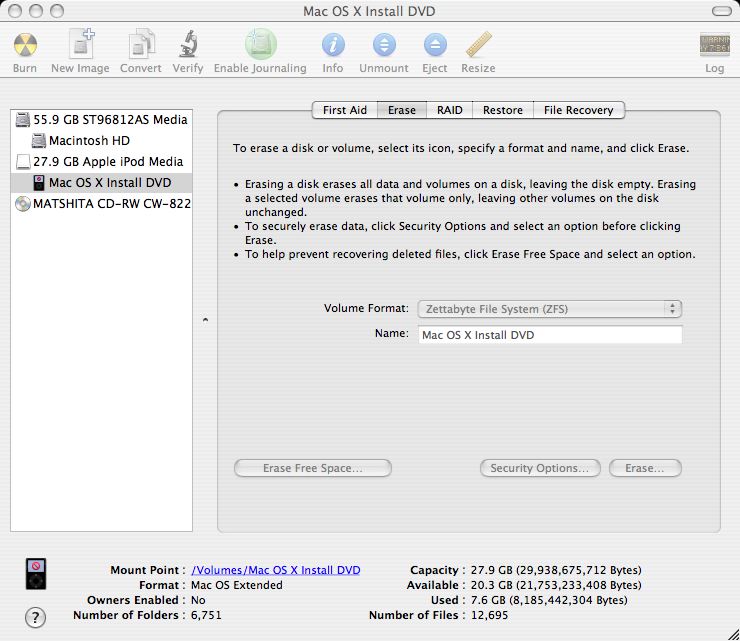The image size is (740, 641).
Task: Click the toolbar toggle pill button
Action: (722, 11)
